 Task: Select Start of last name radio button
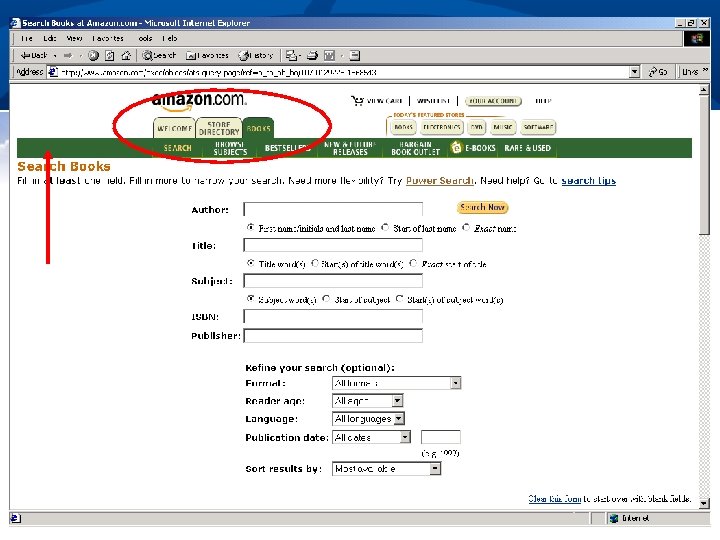(385, 227)
